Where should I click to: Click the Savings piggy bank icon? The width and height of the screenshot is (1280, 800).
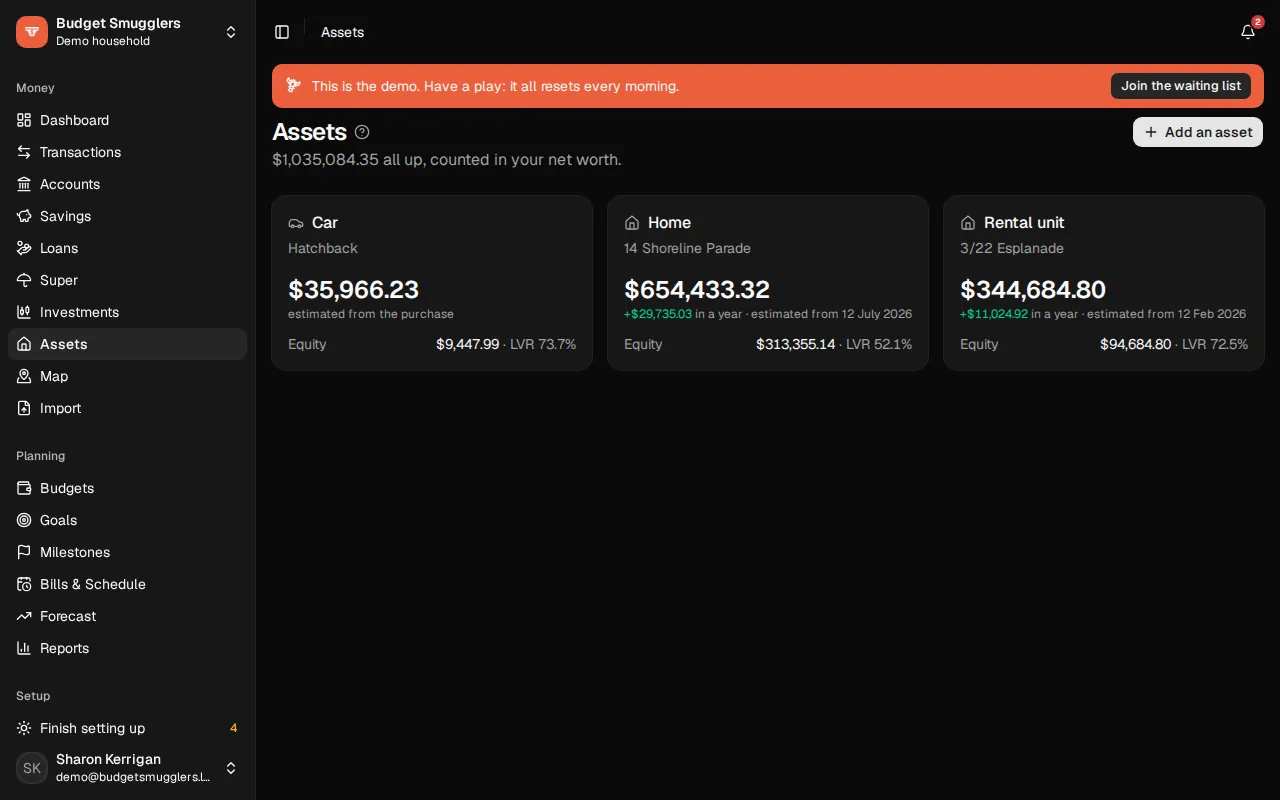tap(24, 216)
